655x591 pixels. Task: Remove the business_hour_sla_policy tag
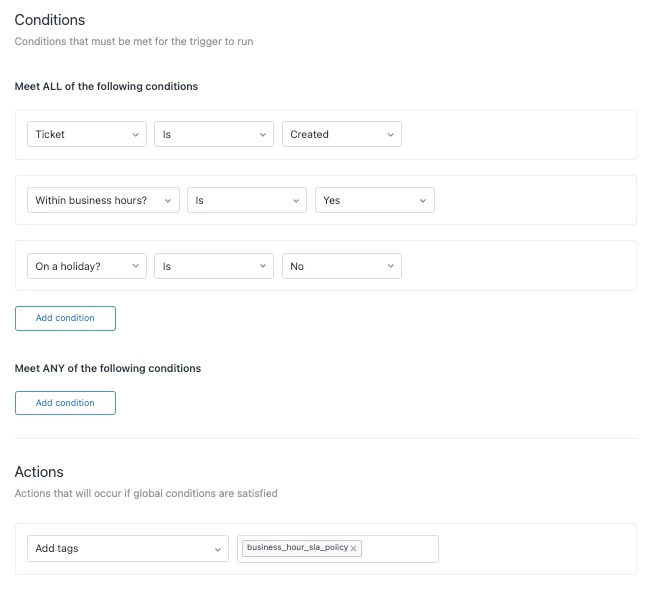354,549
